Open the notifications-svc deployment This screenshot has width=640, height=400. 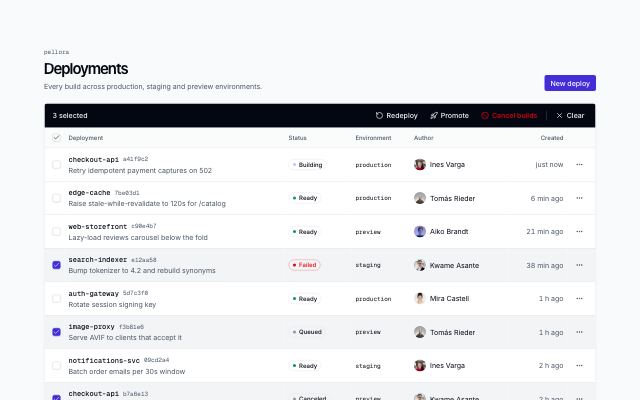click(x=104, y=360)
